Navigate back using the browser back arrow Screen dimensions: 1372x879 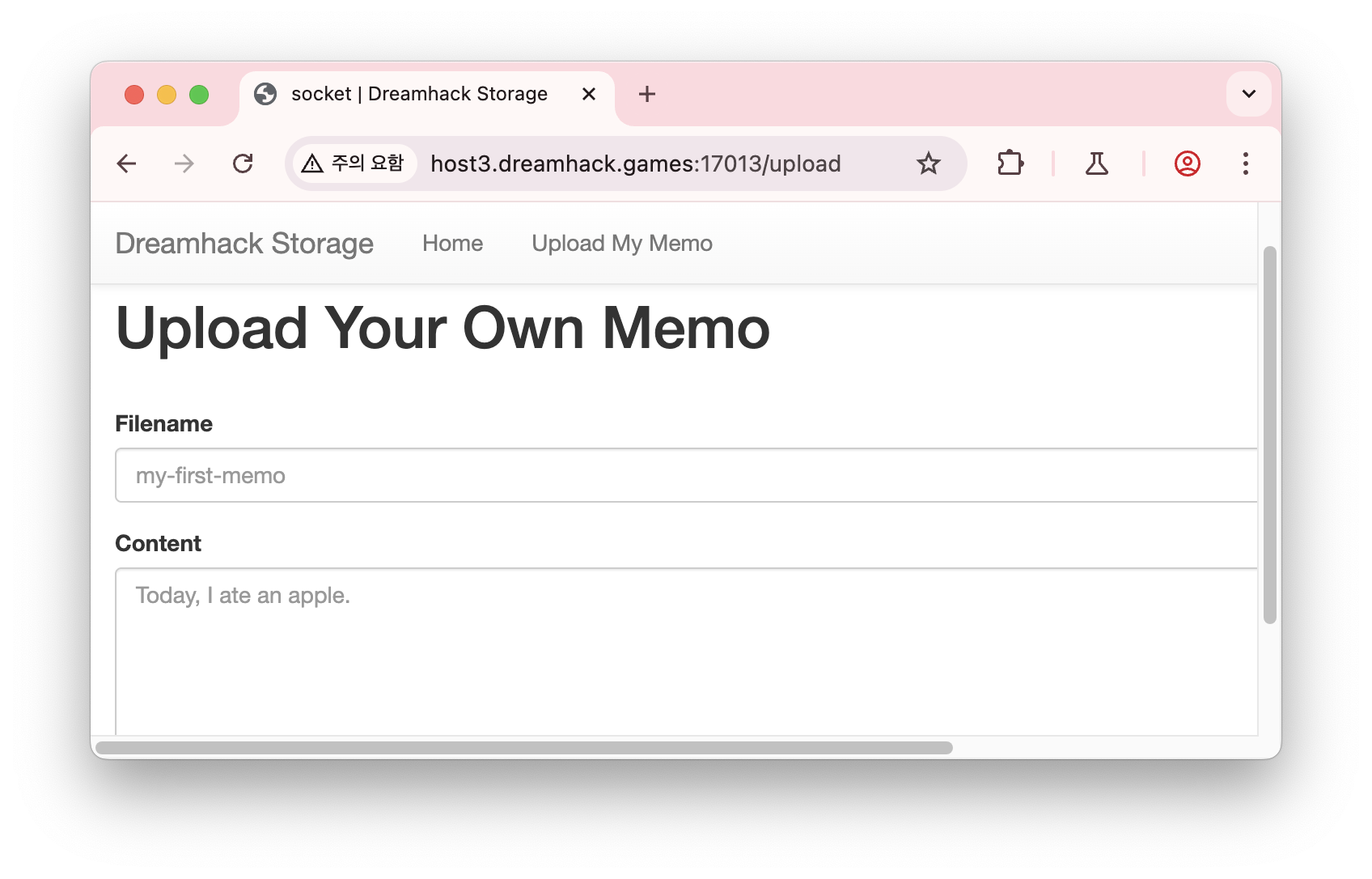click(x=126, y=163)
